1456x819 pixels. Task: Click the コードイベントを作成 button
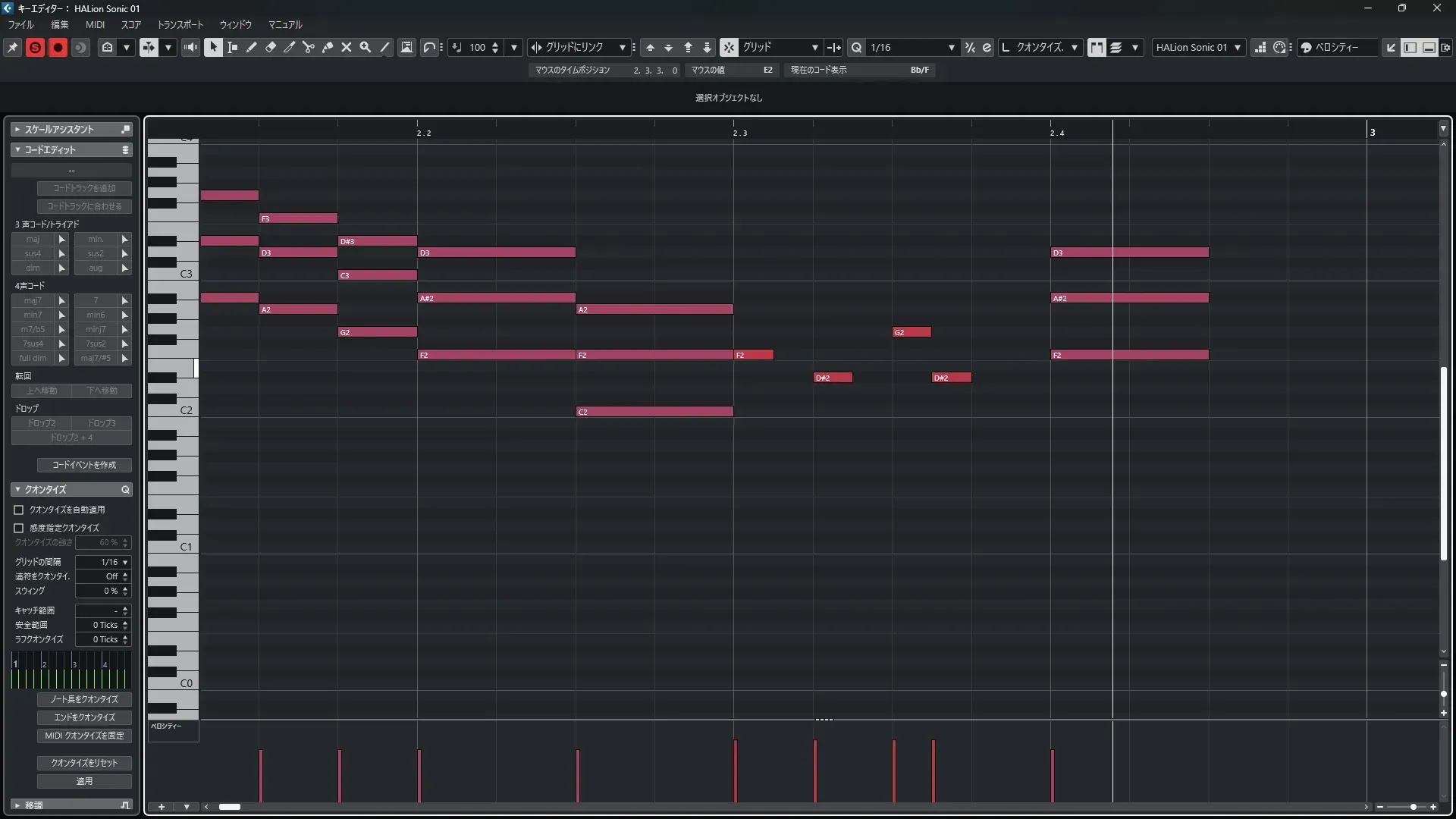(x=84, y=465)
